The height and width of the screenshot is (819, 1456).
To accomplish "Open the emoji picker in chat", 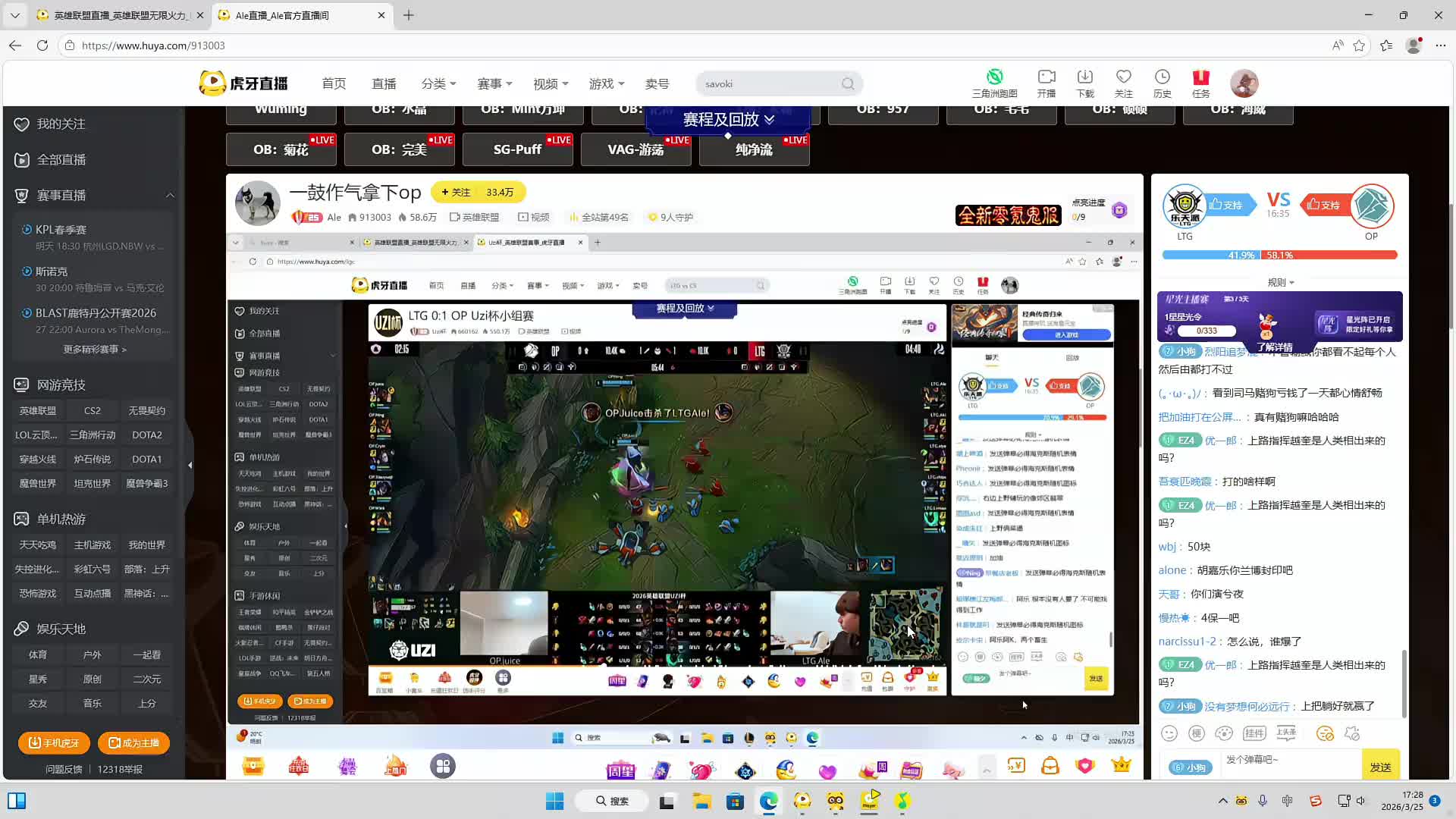I will pyautogui.click(x=1169, y=733).
